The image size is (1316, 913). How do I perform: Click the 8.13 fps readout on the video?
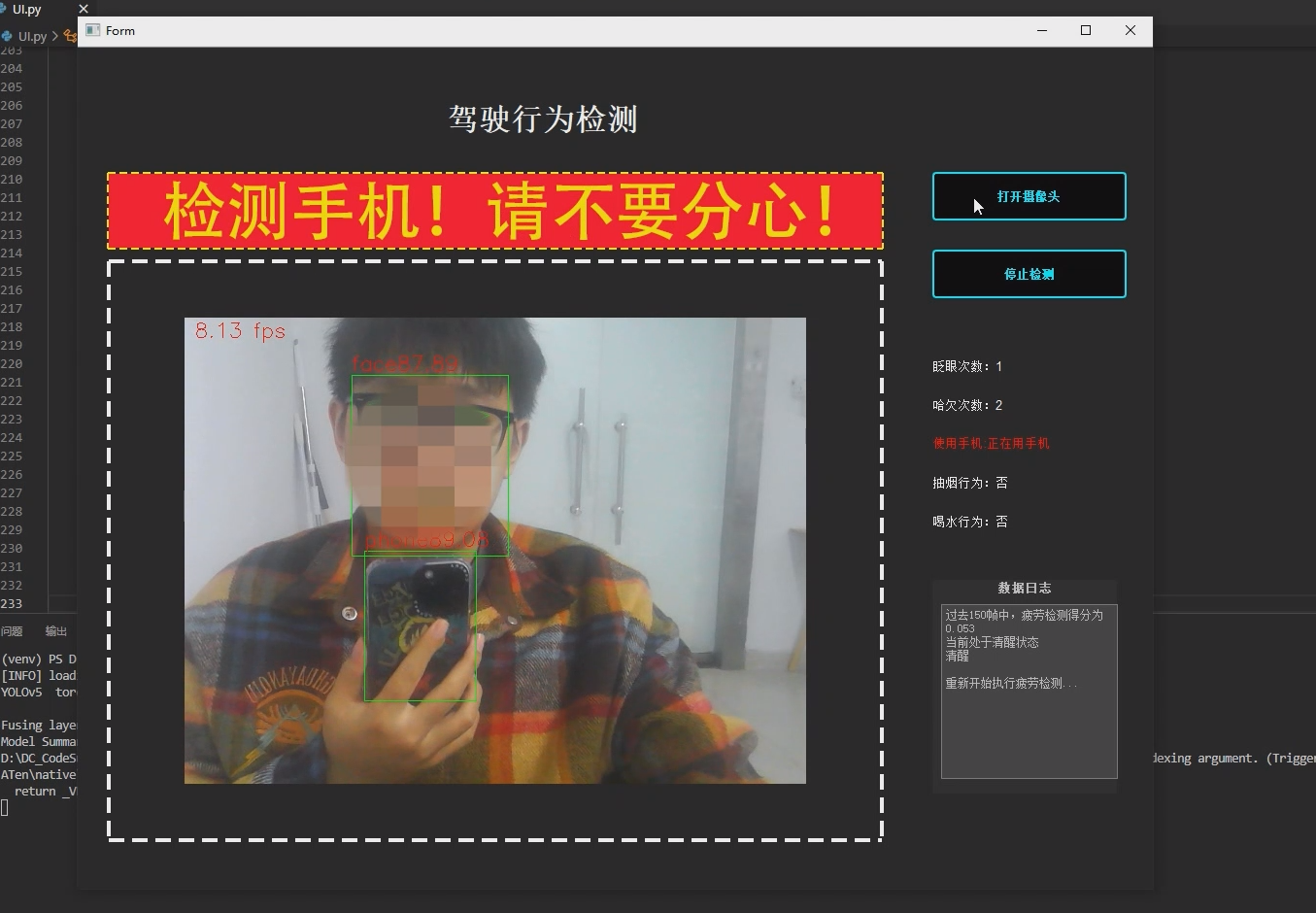238,330
